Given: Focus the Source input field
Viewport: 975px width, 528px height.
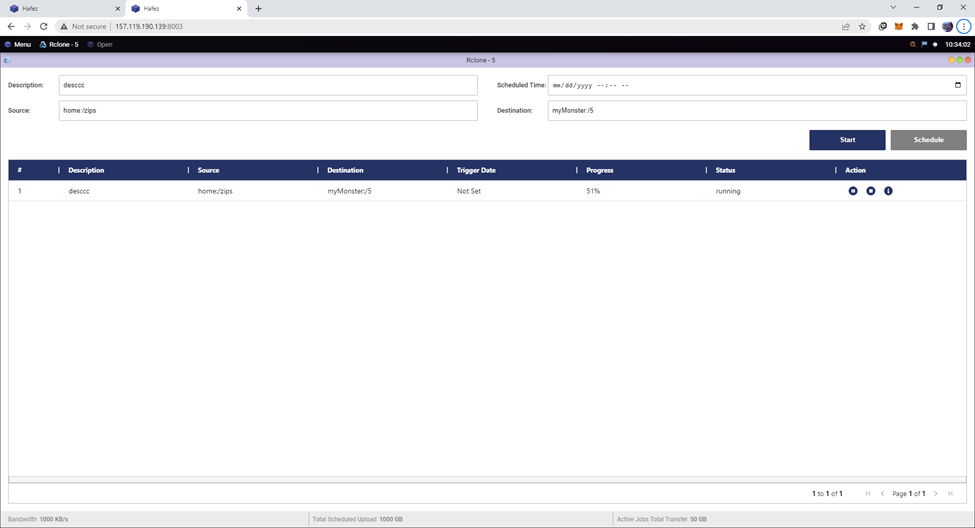Looking at the screenshot, I should [x=268, y=111].
